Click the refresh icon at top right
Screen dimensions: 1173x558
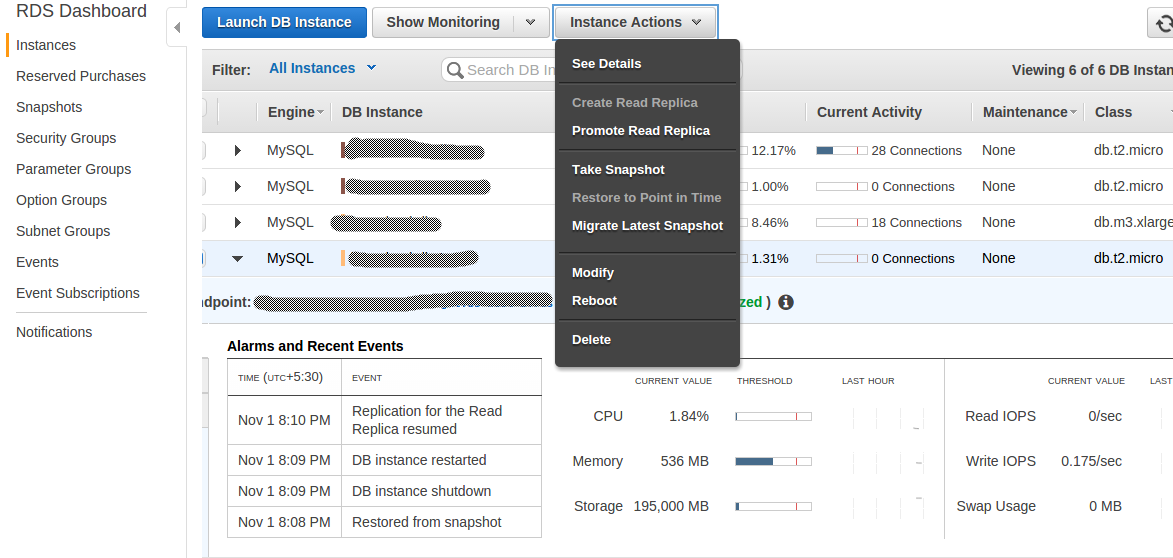coord(1163,23)
